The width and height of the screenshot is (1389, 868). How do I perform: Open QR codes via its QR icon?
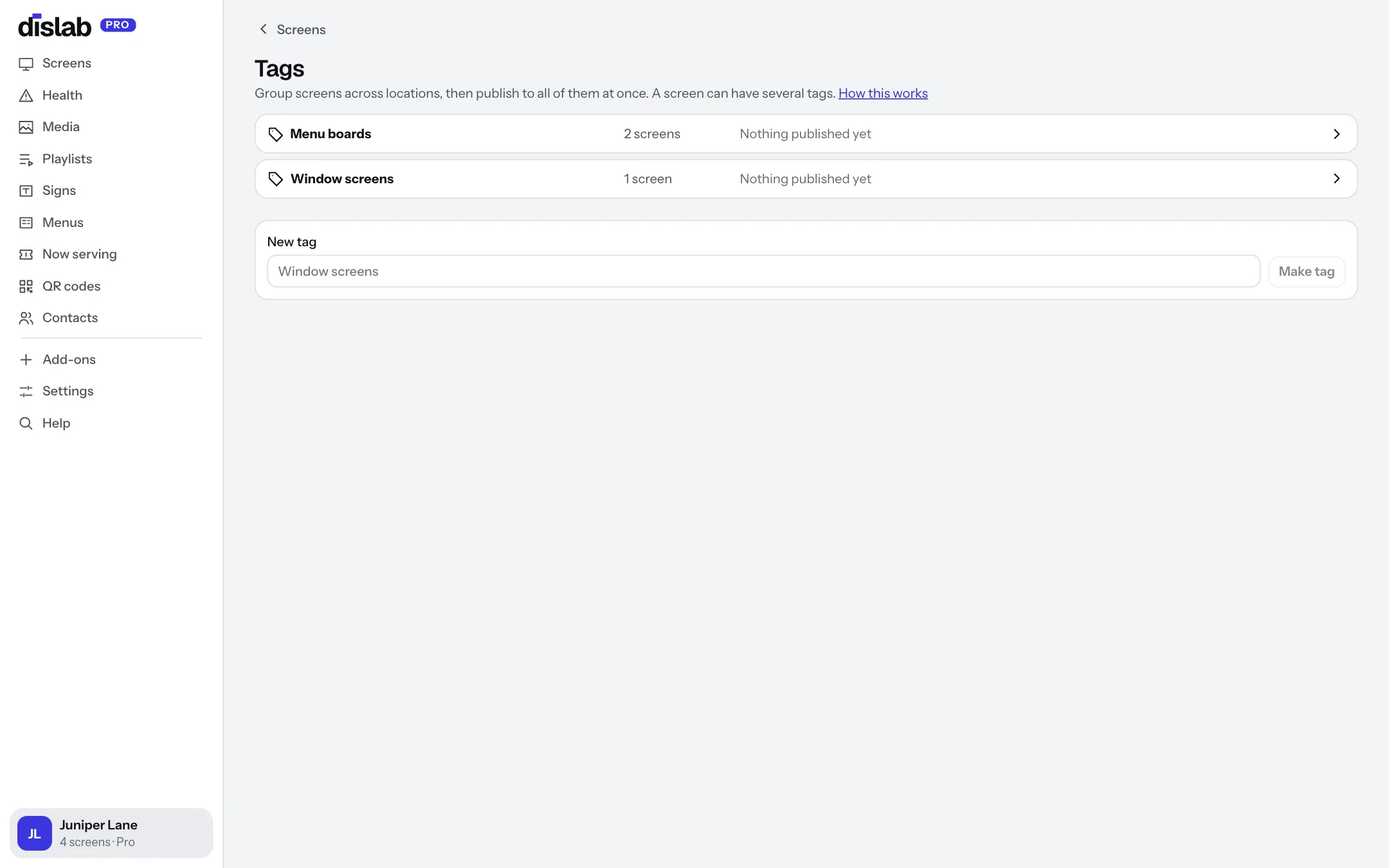(x=26, y=287)
